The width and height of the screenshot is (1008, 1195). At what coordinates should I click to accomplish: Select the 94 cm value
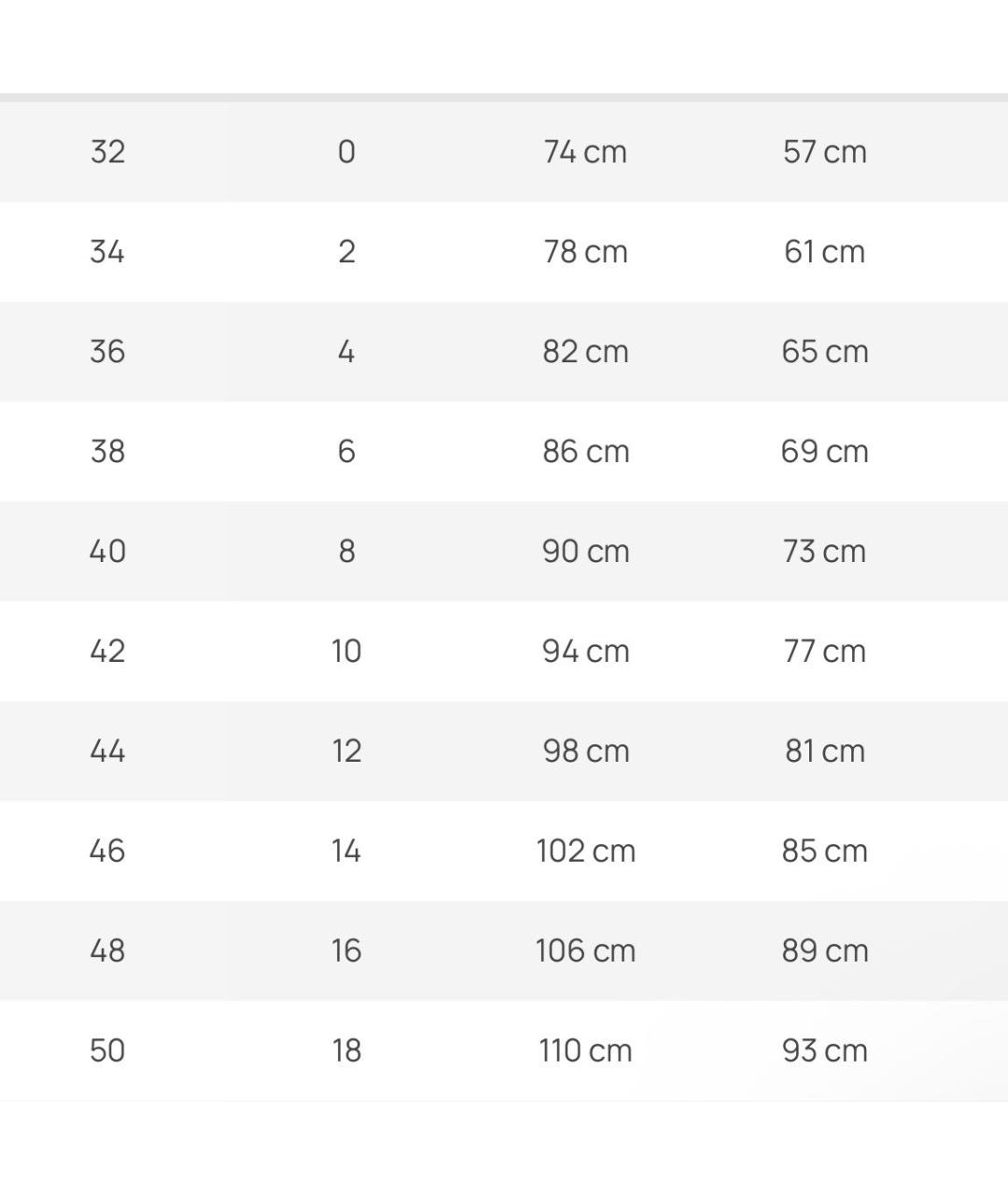[585, 651]
